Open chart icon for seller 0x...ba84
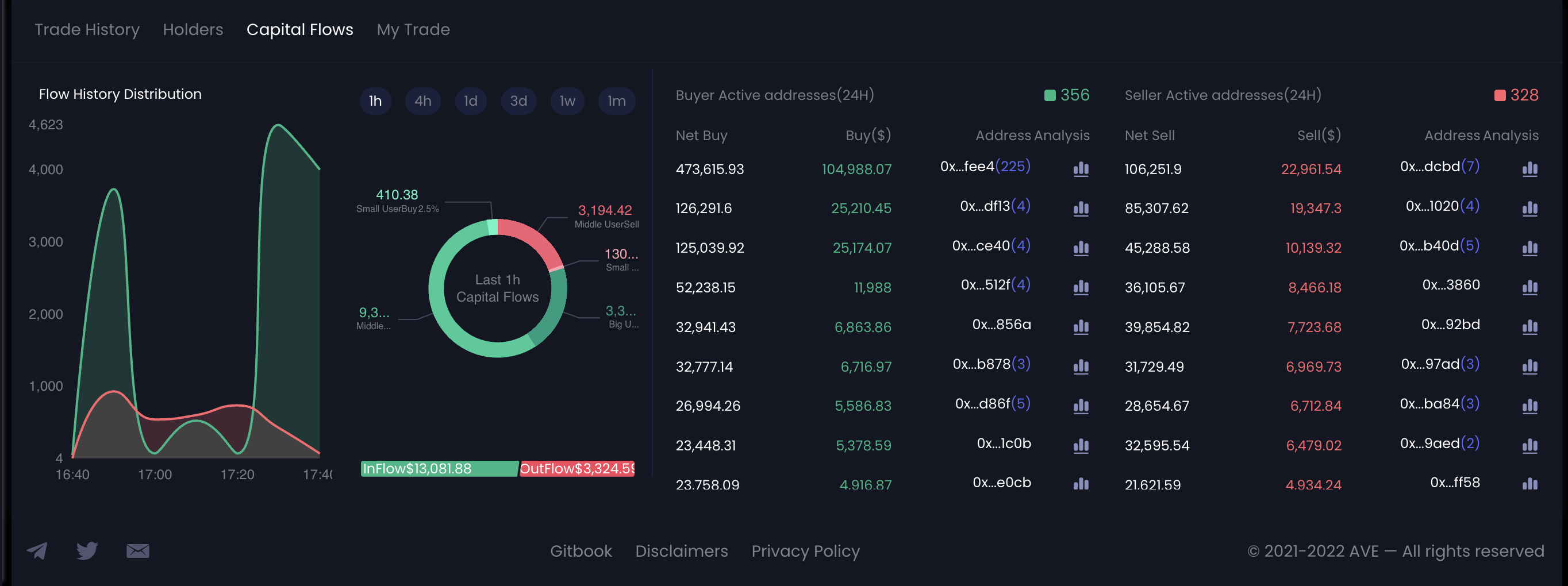This screenshot has height=586, width=1568. coord(1529,406)
